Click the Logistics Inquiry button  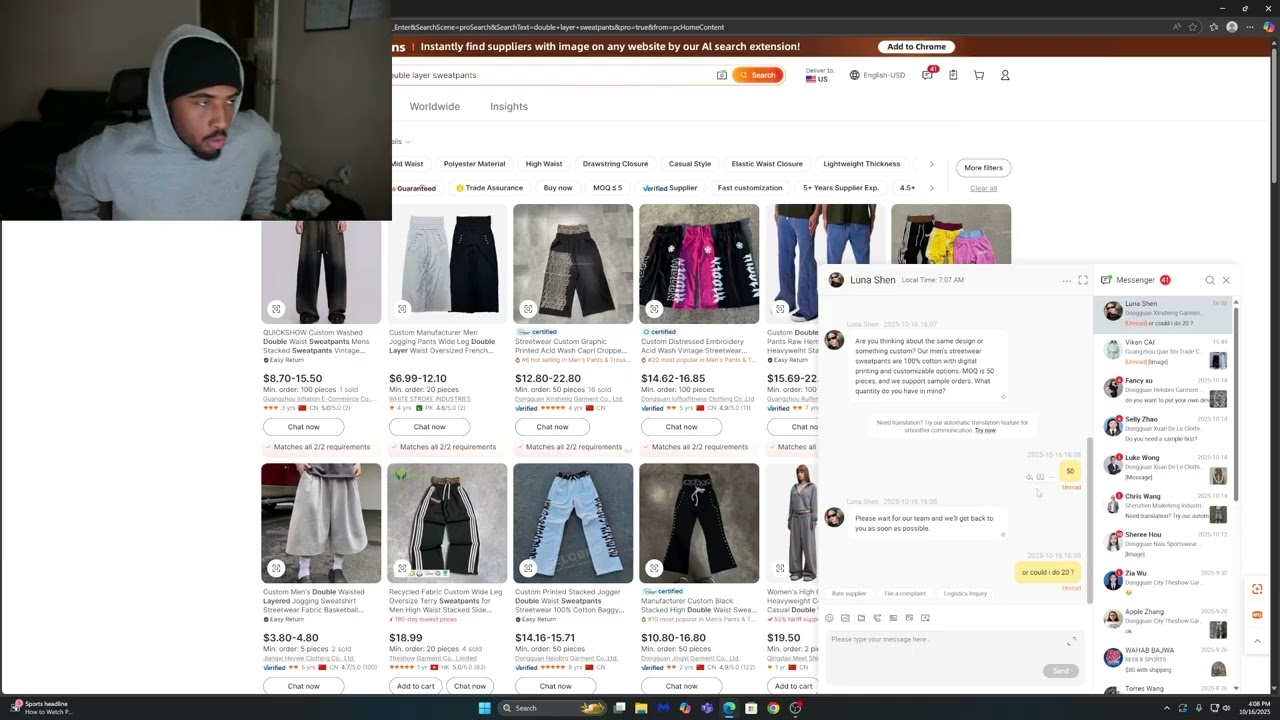point(965,594)
